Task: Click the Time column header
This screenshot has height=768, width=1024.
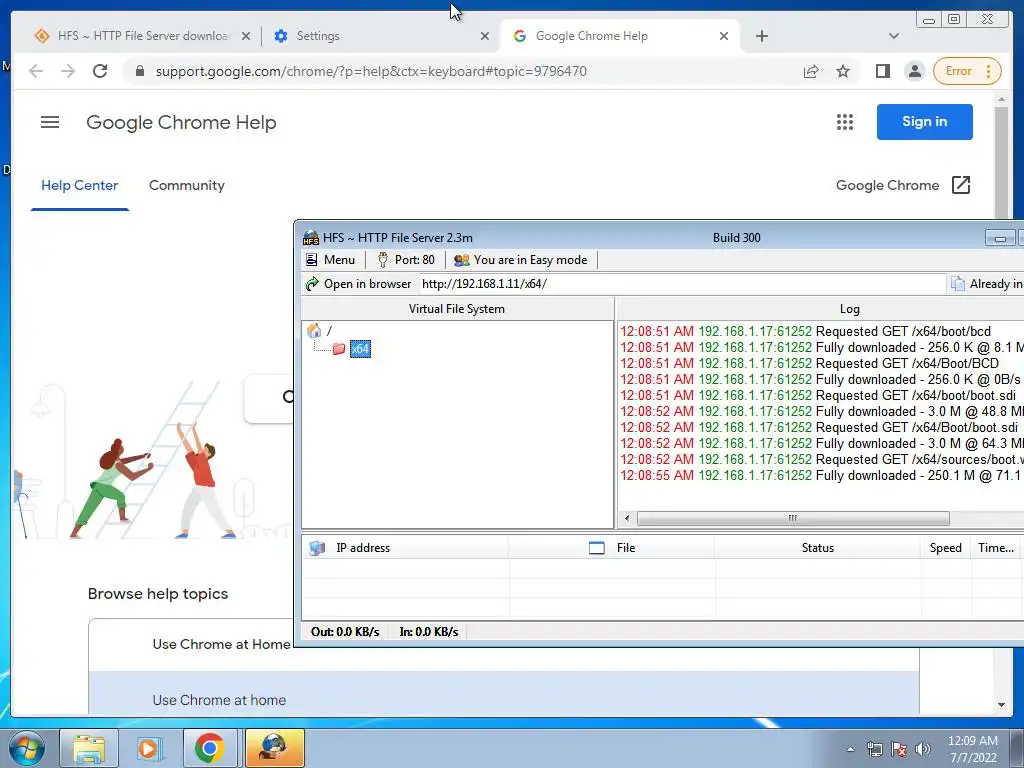Action: point(996,548)
